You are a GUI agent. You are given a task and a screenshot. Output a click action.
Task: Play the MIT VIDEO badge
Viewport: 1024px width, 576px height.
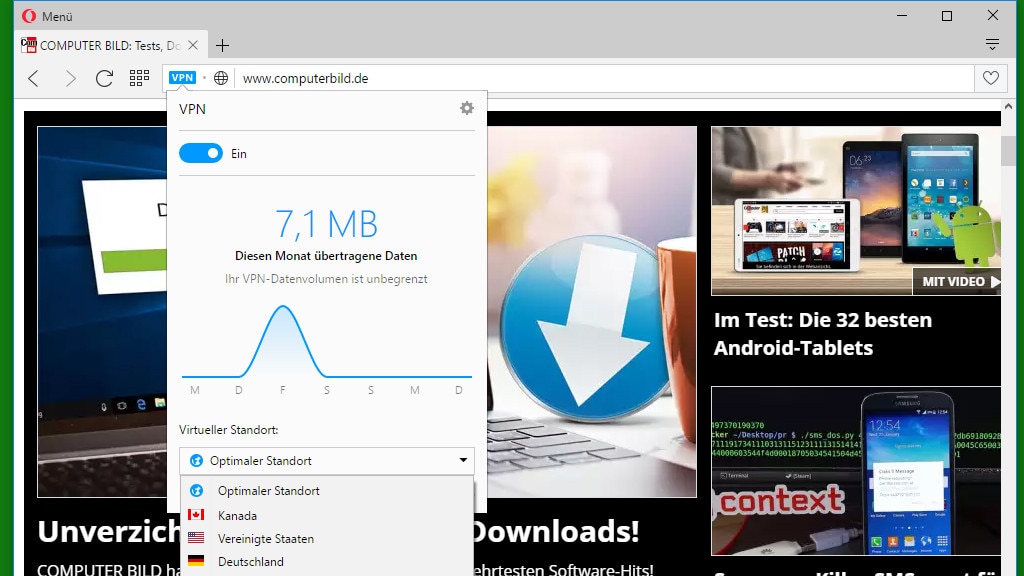tap(957, 281)
